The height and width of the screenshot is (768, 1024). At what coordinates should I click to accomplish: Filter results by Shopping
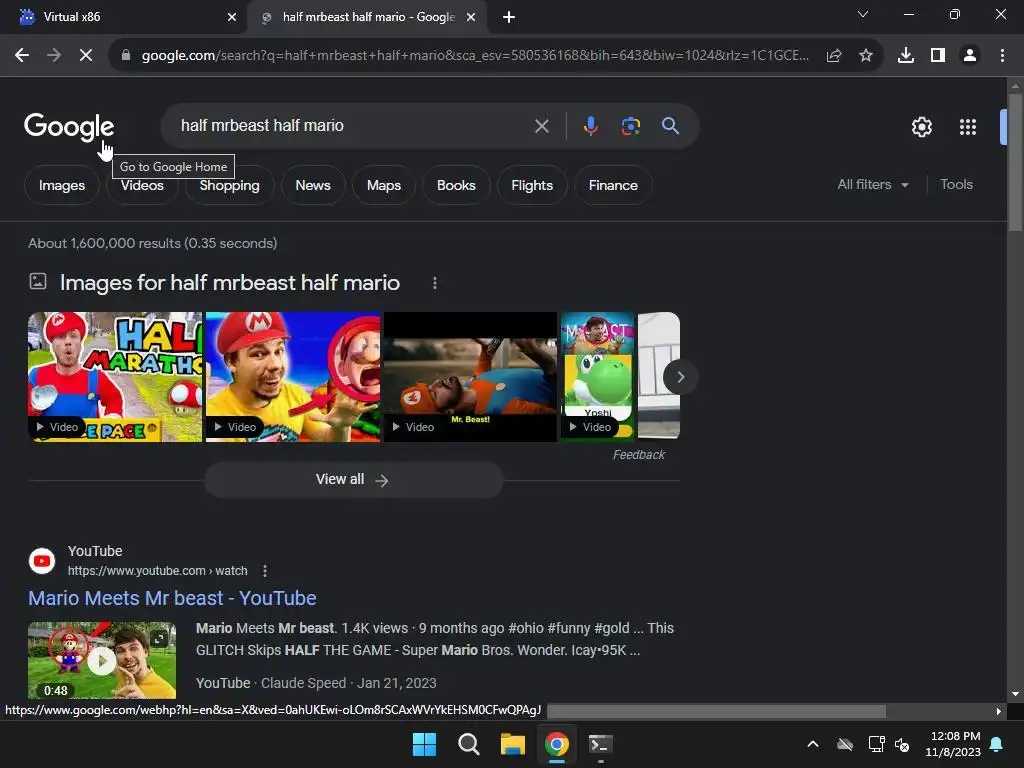point(229,185)
